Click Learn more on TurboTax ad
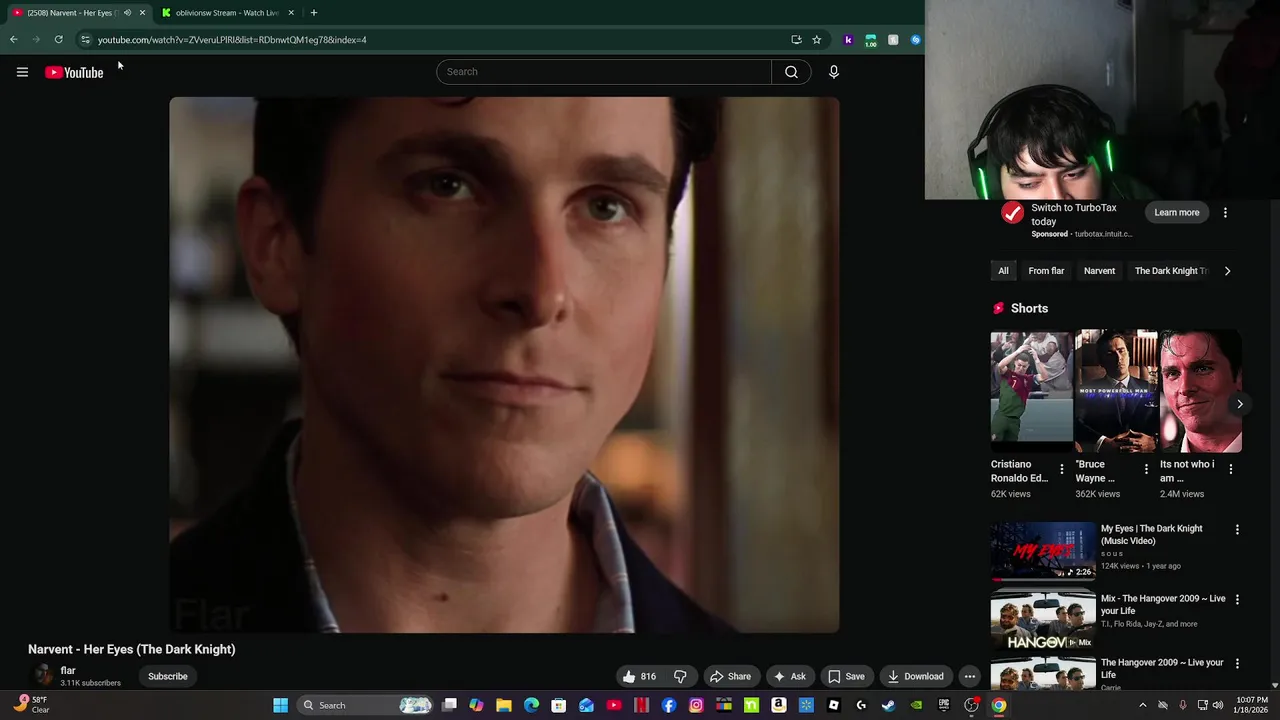This screenshot has height=720, width=1280. tap(1176, 212)
